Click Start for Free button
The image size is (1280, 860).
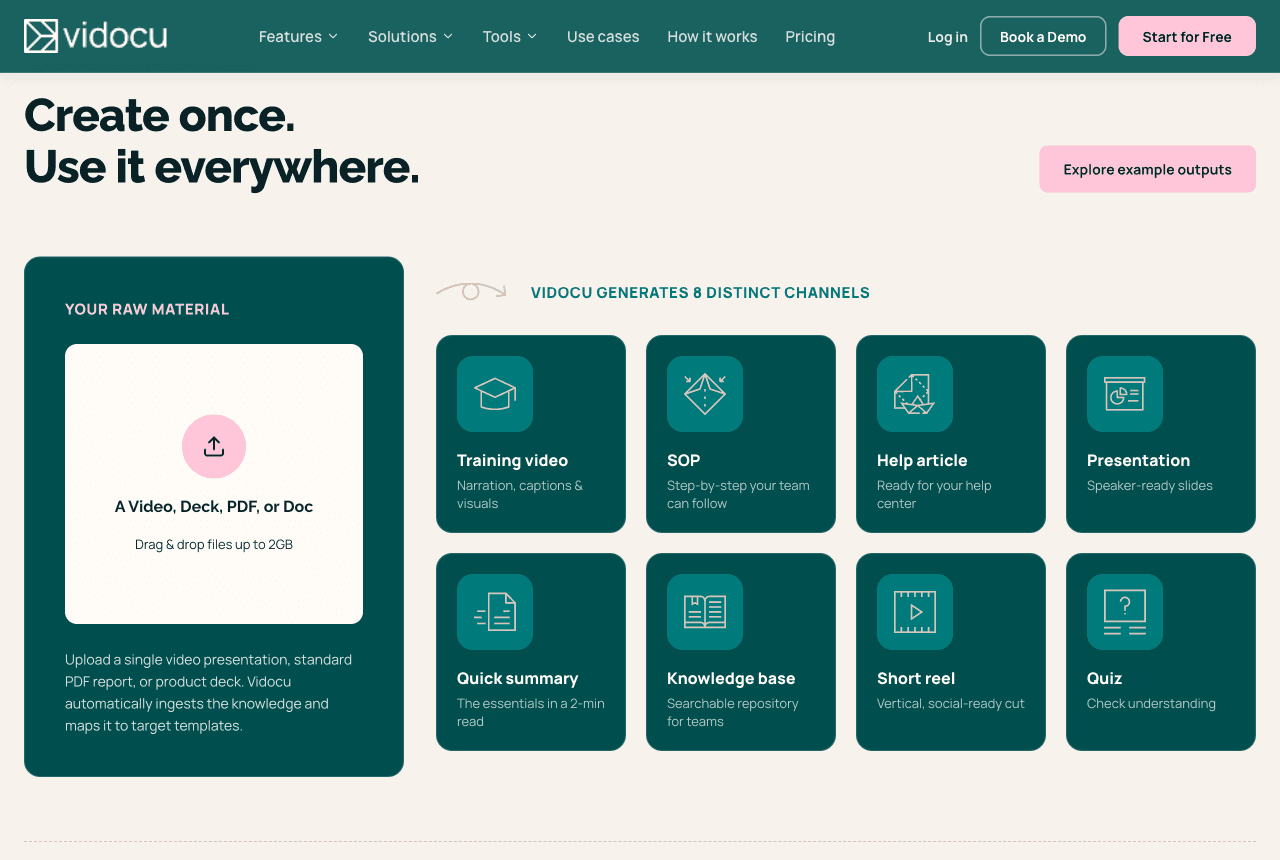(1187, 36)
